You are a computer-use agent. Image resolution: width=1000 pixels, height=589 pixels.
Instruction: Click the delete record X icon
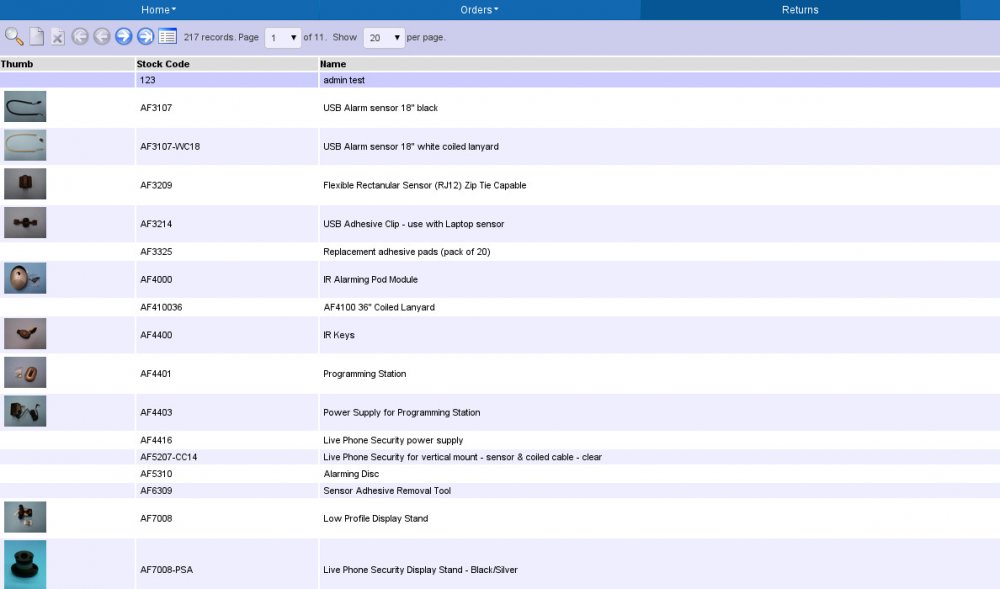(58, 37)
